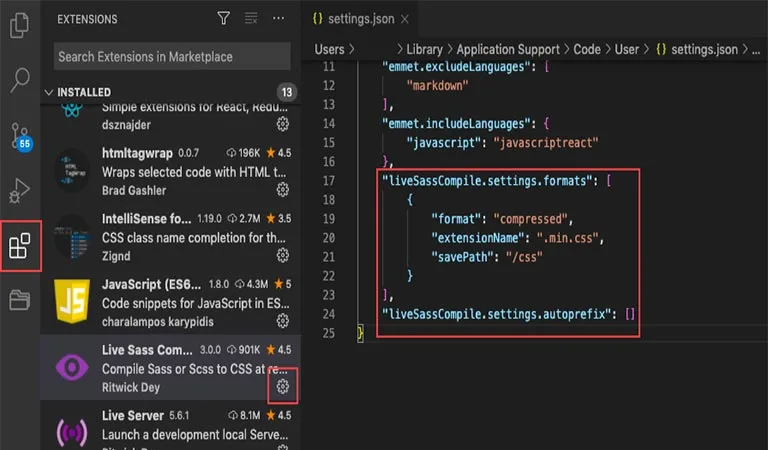
Task: Select the Extensions view icon
Action: pyautogui.click(x=20, y=246)
